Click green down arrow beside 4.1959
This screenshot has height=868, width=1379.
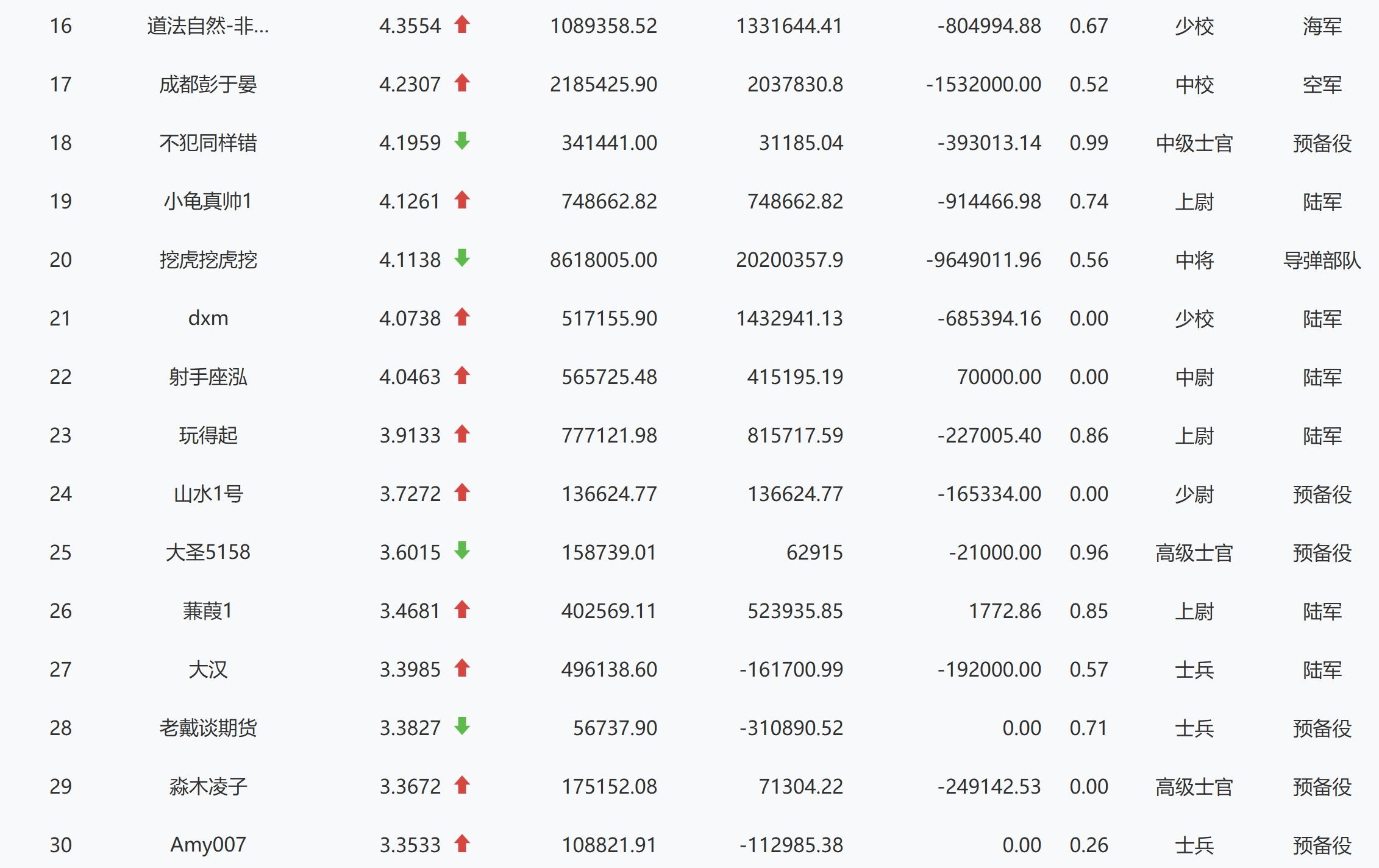[462, 141]
